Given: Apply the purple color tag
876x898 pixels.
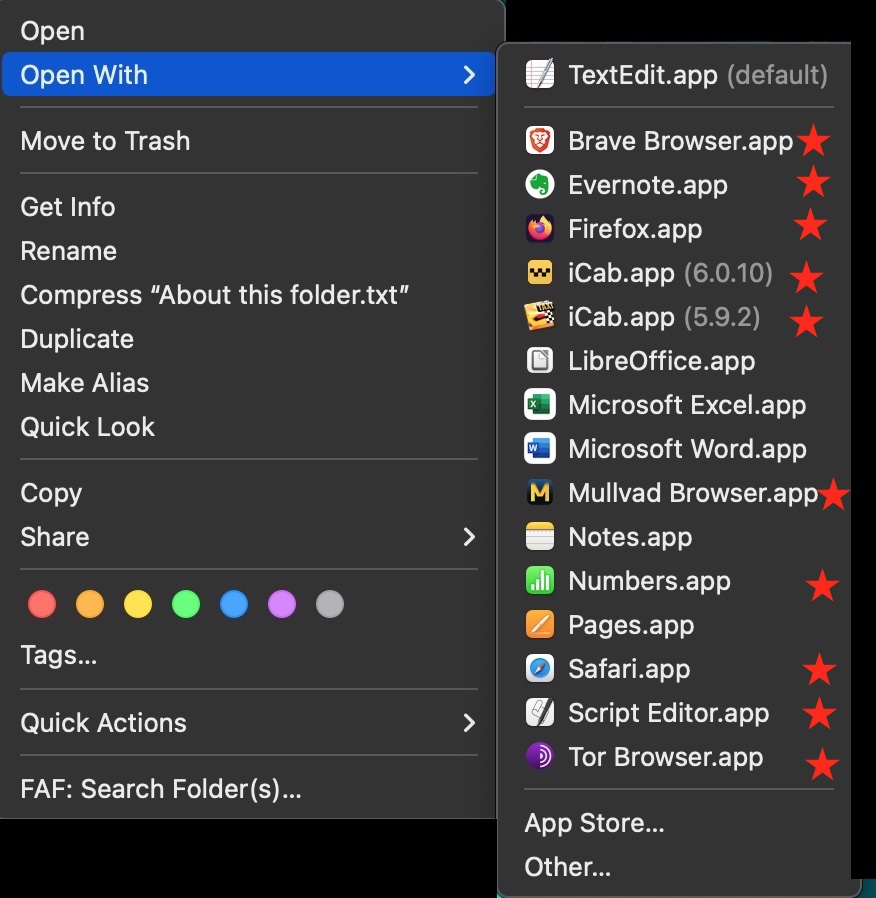Looking at the screenshot, I should [282, 604].
